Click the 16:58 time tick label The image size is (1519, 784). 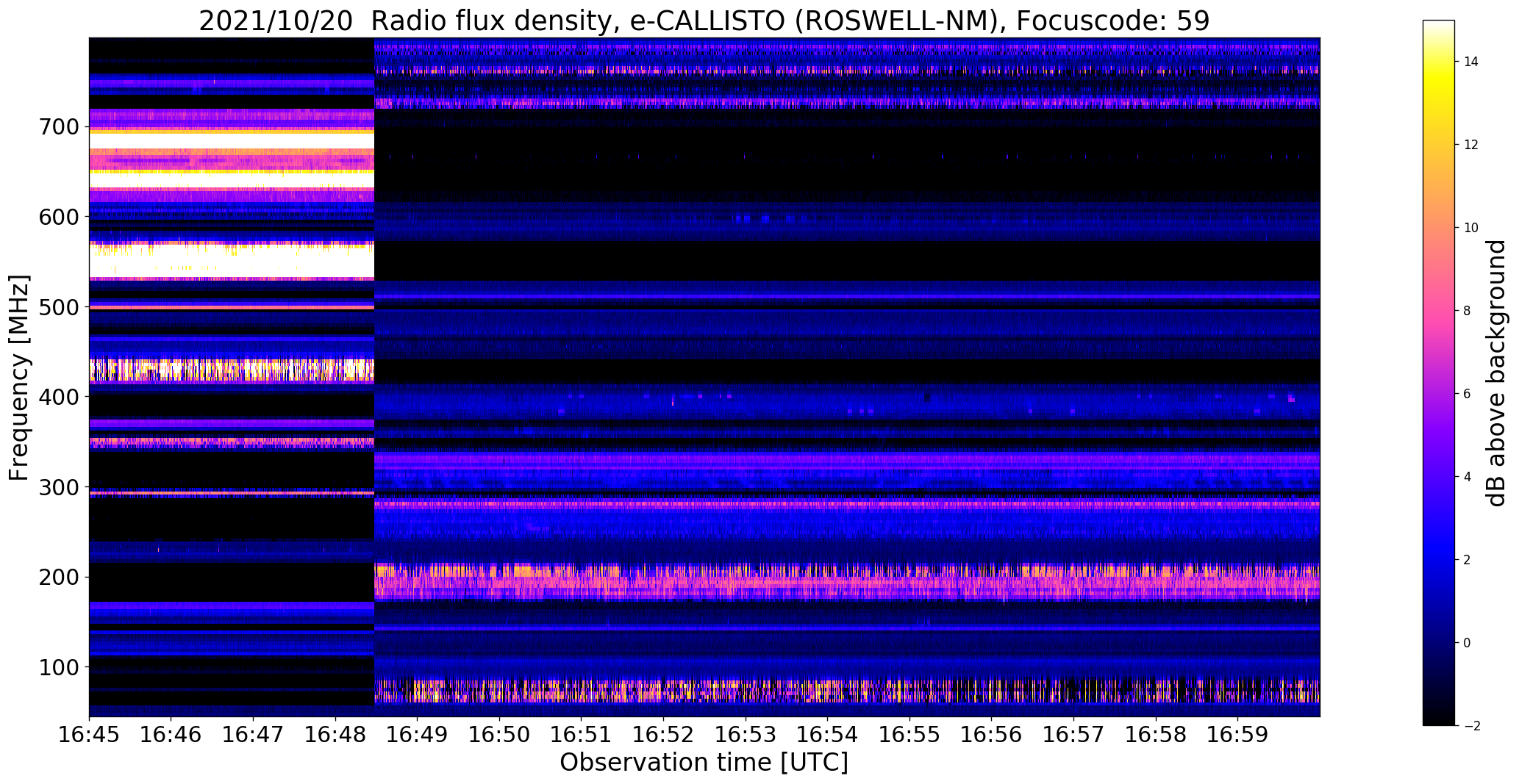[x=1156, y=735]
